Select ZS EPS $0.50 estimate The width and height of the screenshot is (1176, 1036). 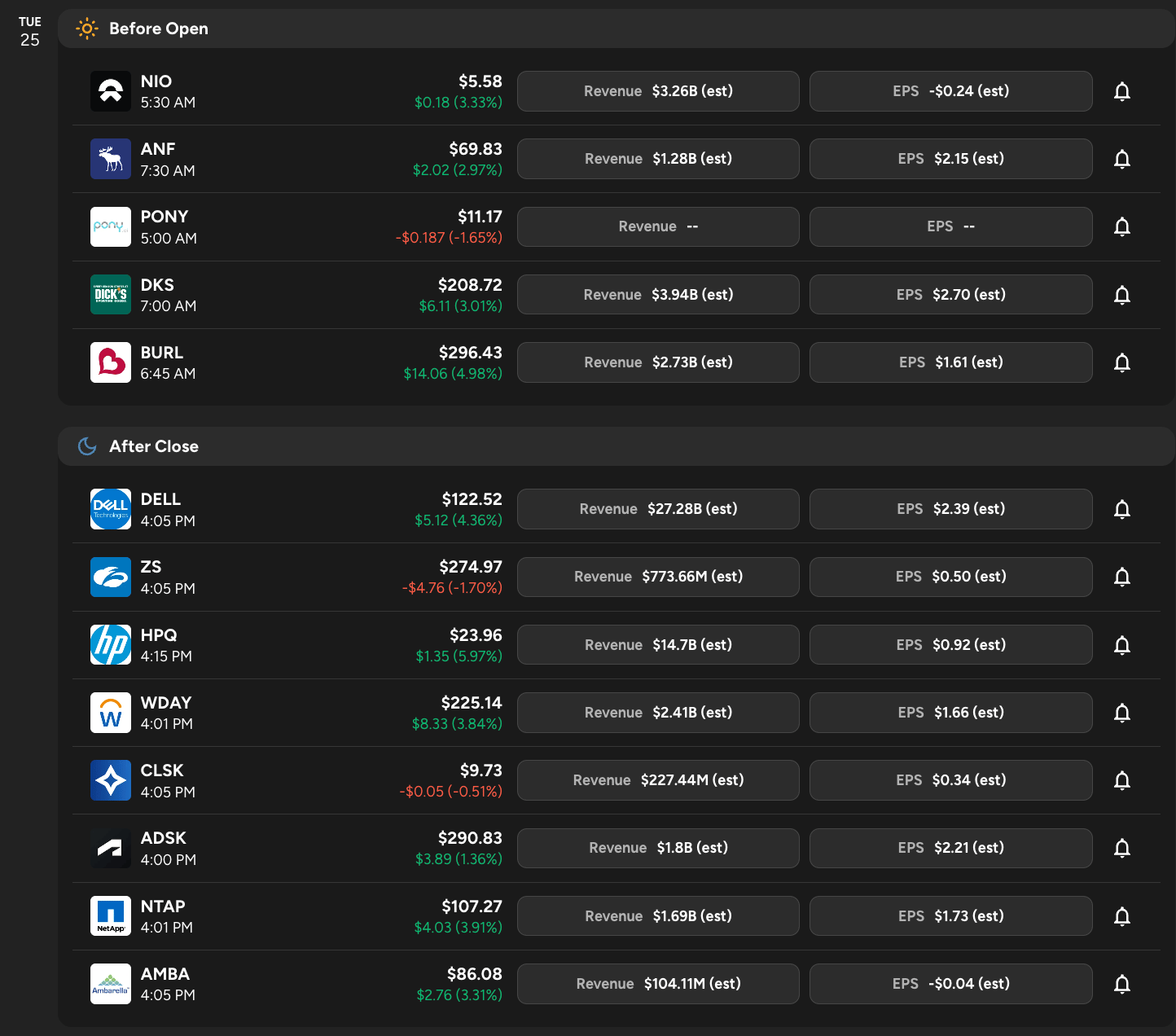951,577
